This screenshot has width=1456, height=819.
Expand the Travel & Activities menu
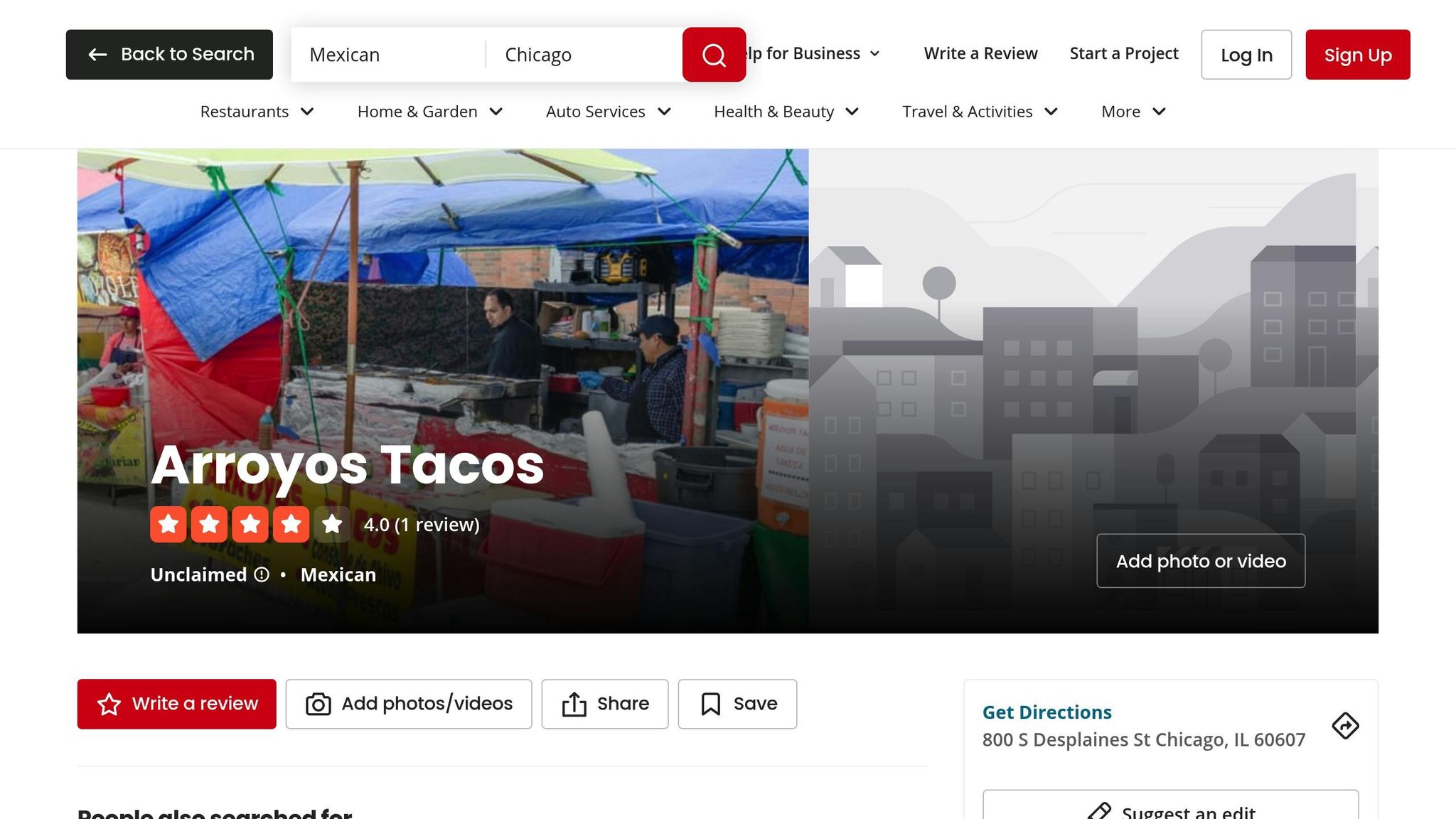[x=980, y=112]
